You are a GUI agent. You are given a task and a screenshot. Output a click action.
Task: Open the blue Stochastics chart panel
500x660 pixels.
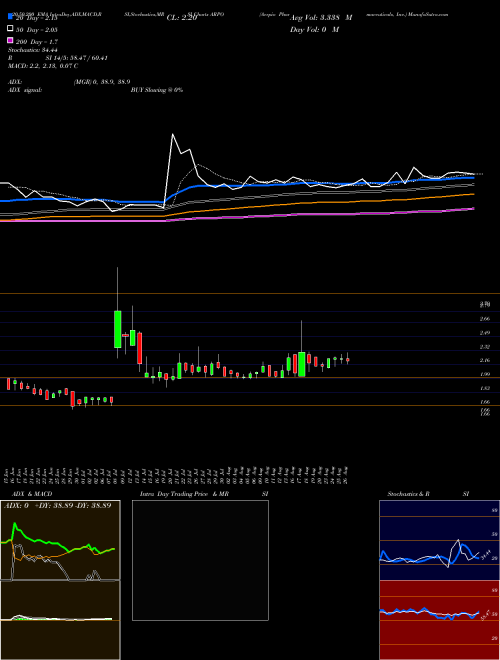coord(439,540)
